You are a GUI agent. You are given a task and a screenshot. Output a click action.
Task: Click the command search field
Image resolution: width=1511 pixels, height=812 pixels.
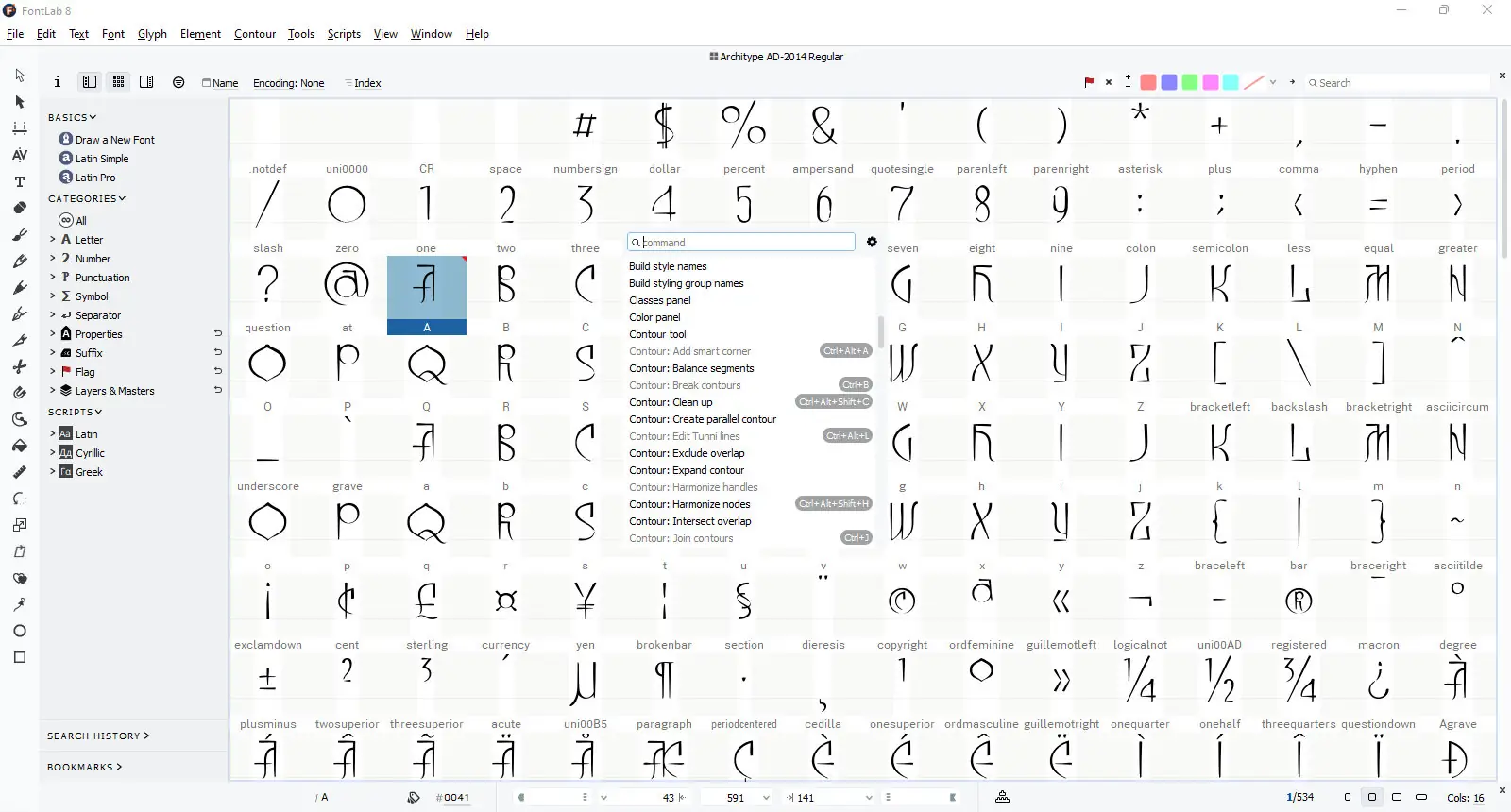coord(741,243)
